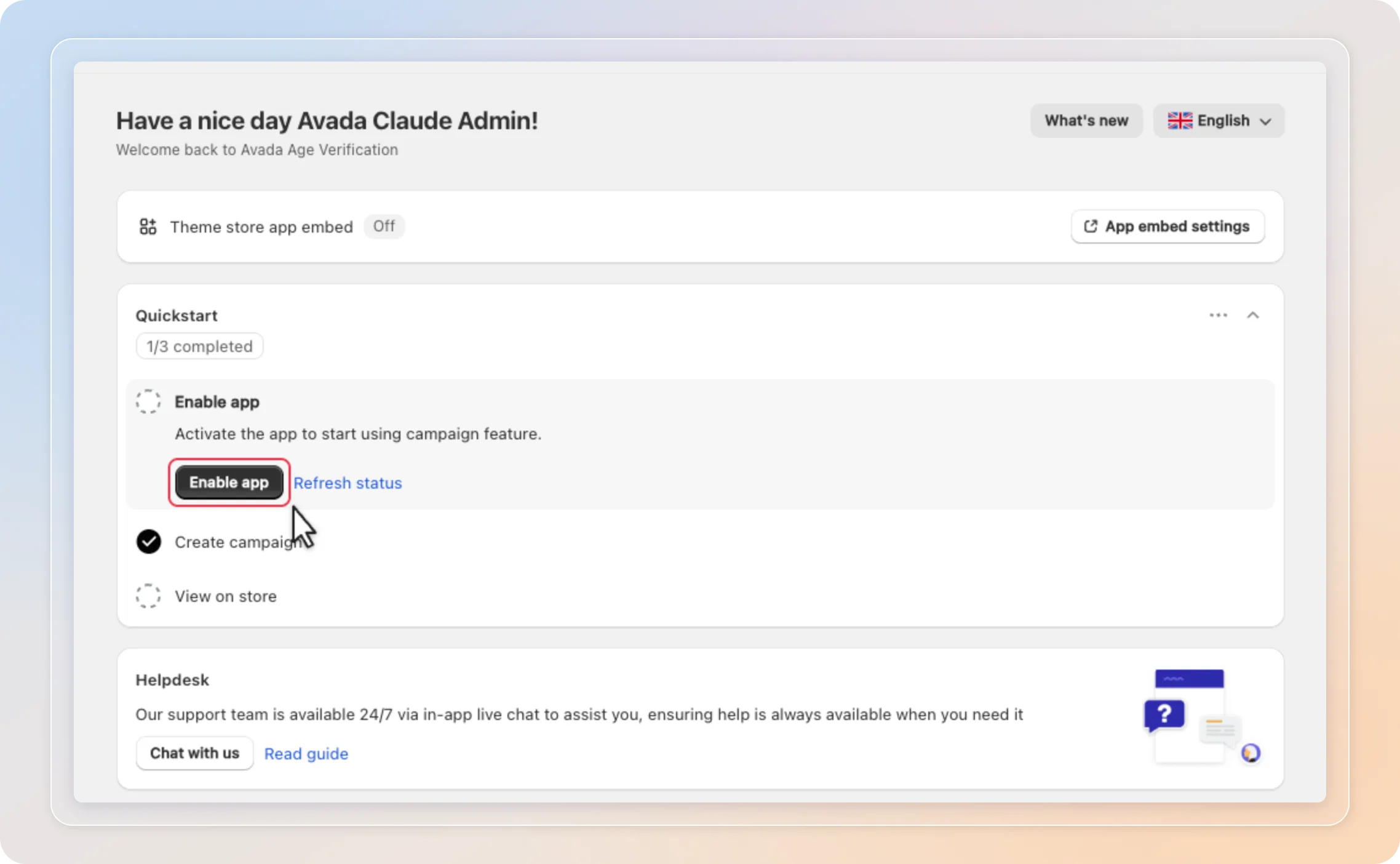1400x864 pixels.
Task: Click the Refresh status link
Action: (348, 483)
